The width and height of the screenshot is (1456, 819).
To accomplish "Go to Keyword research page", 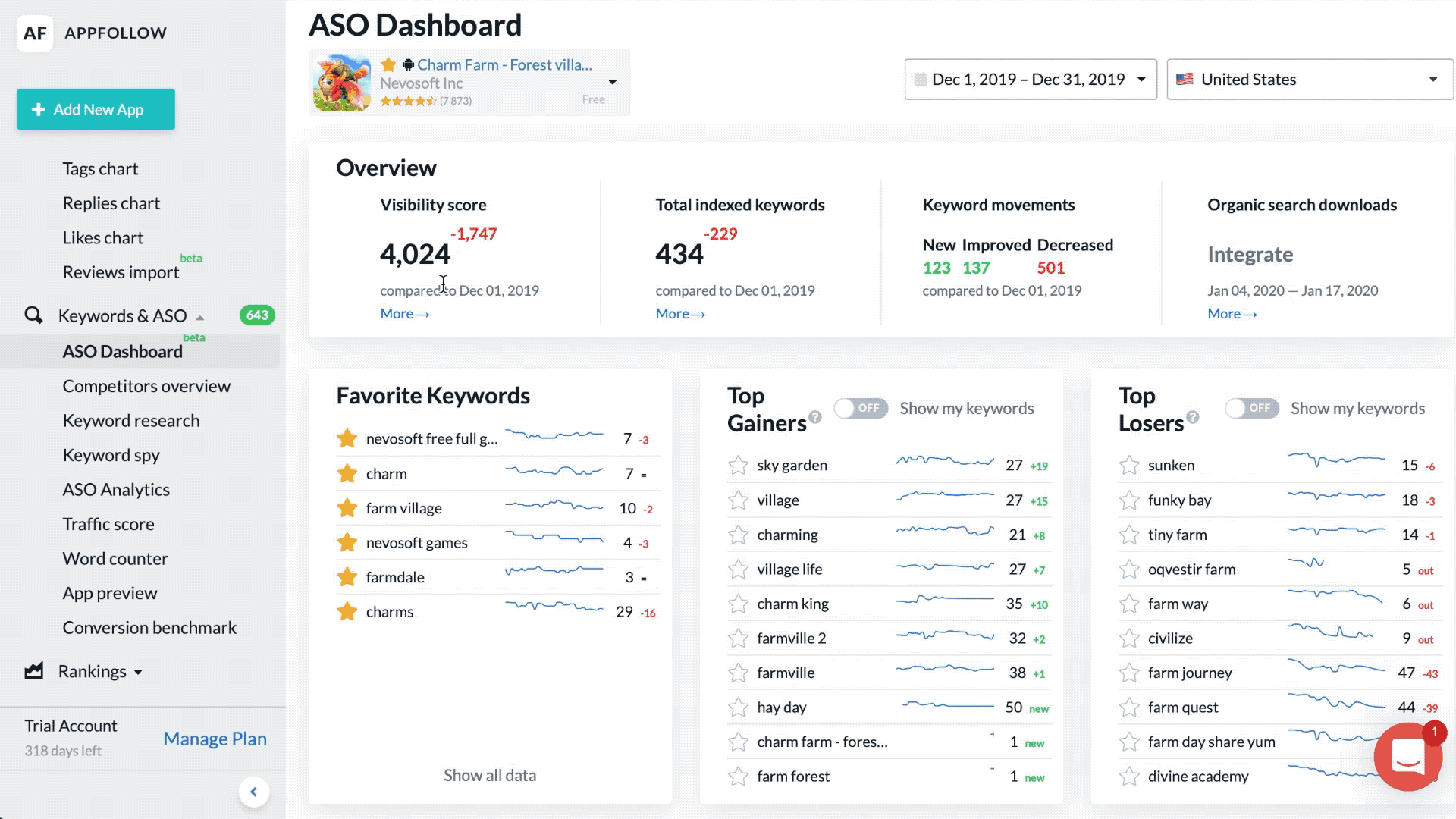I will [x=131, y=421].
